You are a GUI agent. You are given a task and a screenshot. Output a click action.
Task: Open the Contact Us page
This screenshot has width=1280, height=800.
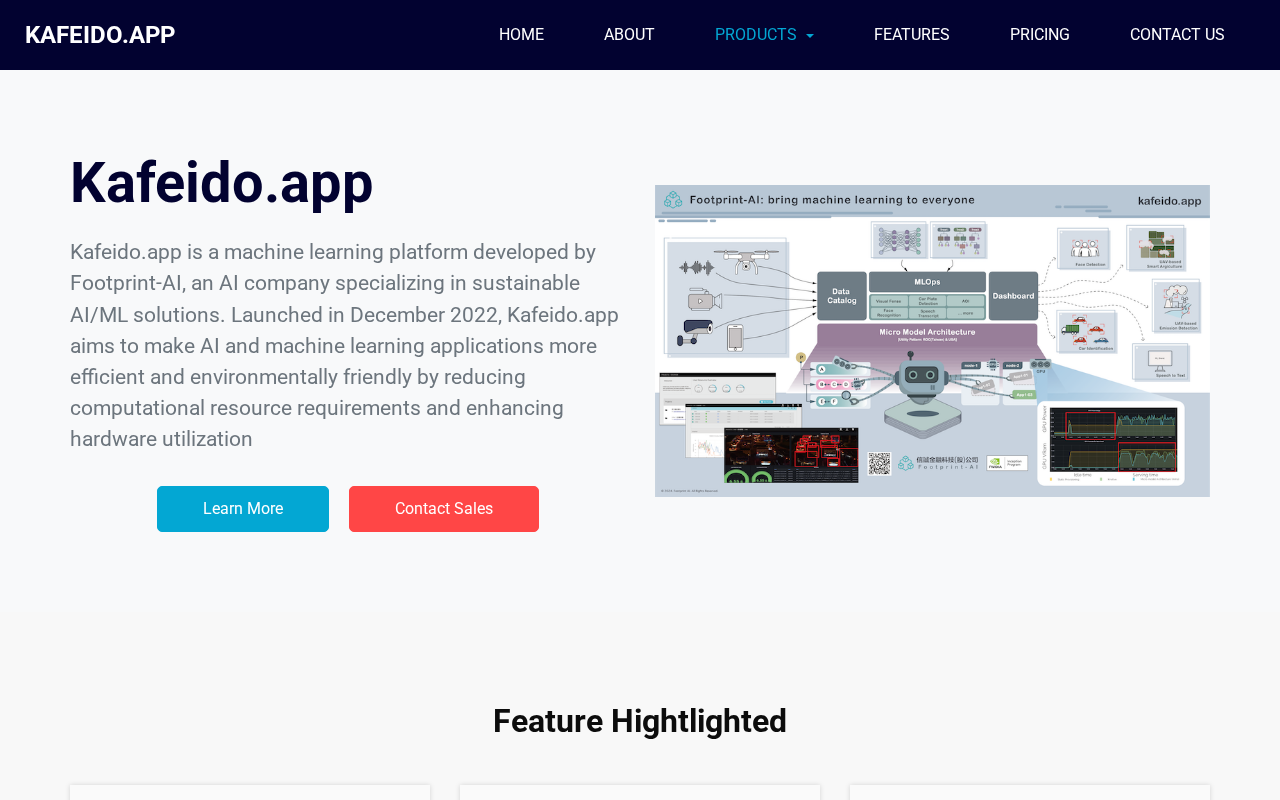coord(1177,35)
